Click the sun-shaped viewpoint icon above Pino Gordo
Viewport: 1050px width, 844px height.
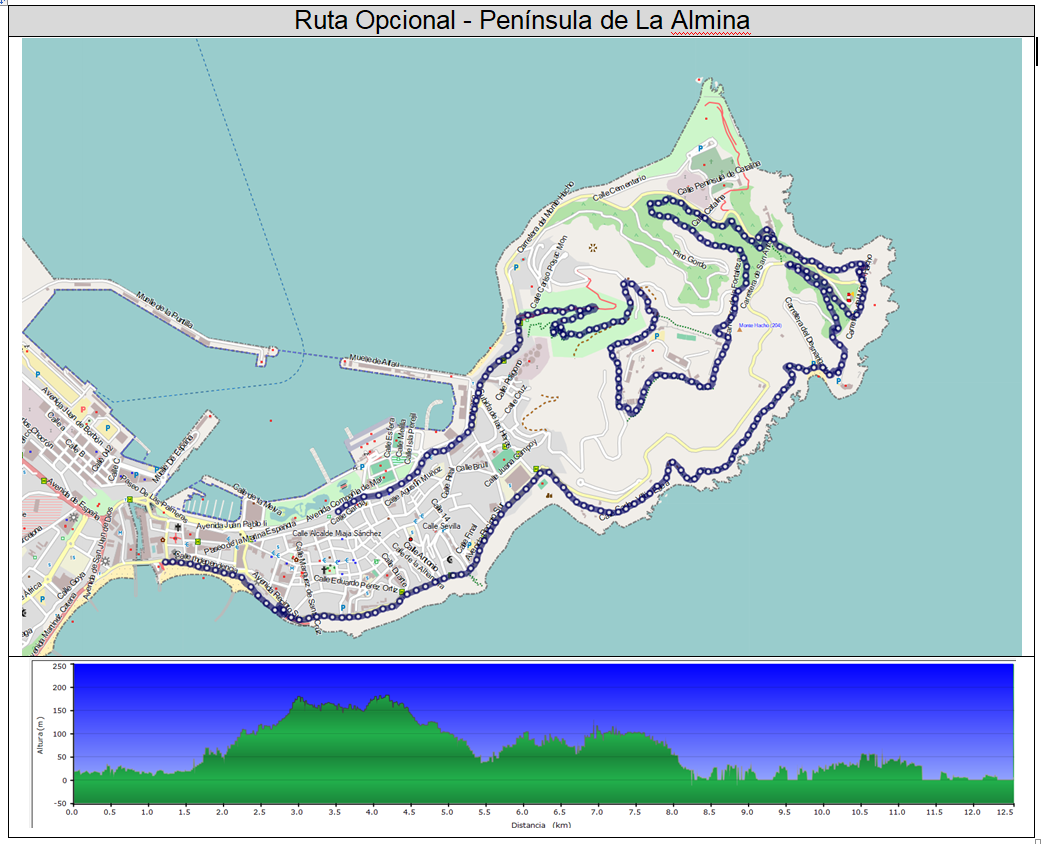[x=592, y=246]
